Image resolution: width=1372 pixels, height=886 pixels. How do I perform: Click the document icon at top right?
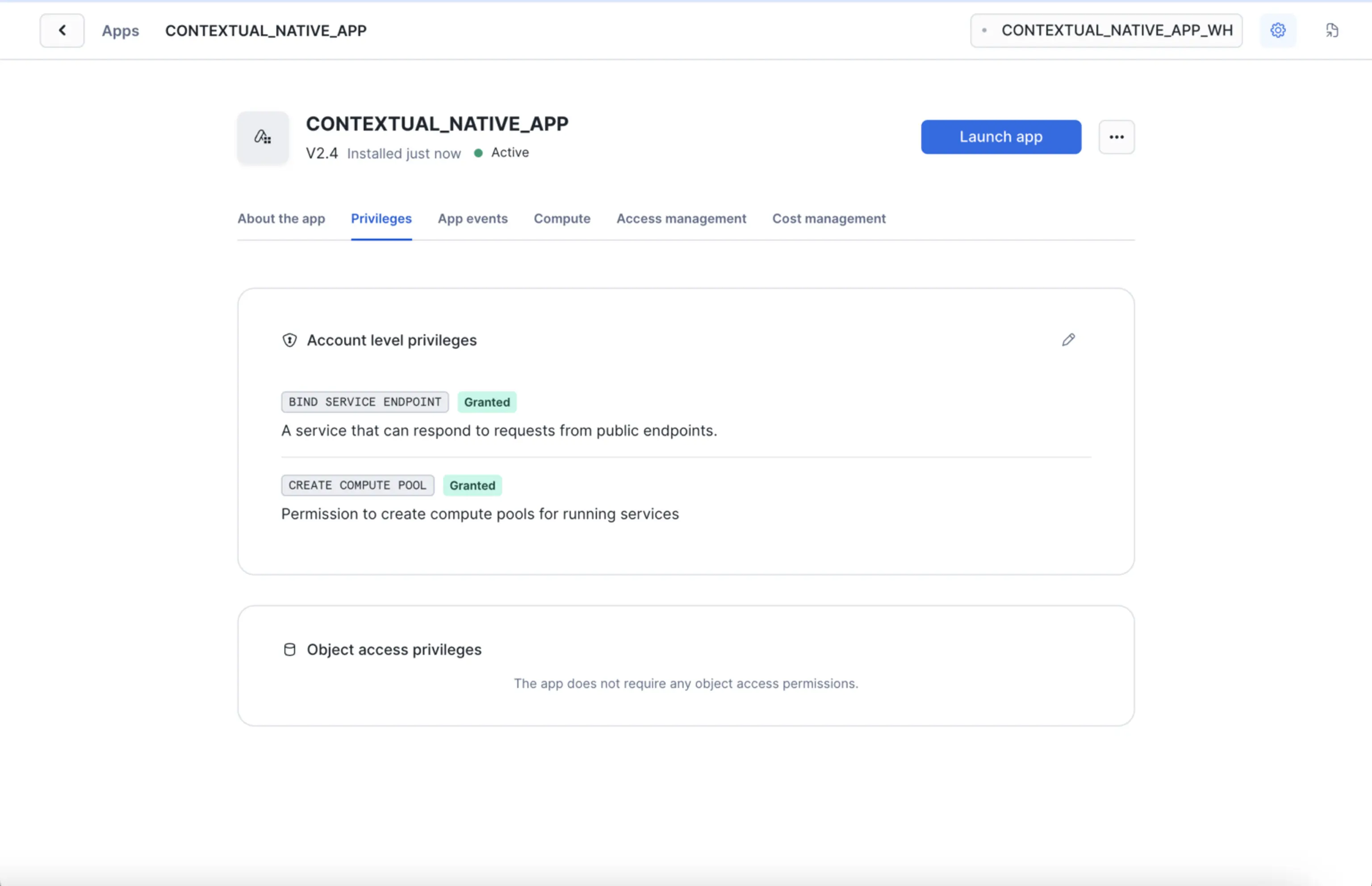coord(1332,30)
